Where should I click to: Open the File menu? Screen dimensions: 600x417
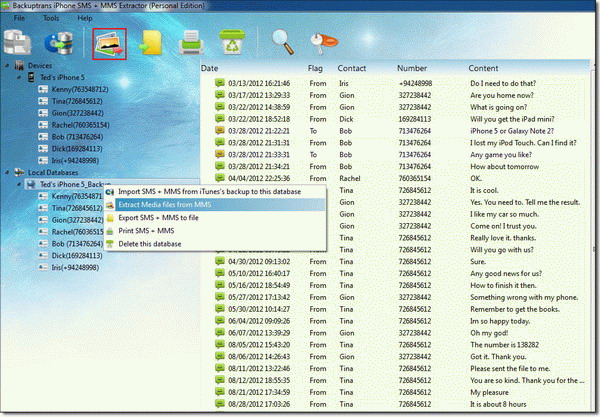click(x=19, y=18)
